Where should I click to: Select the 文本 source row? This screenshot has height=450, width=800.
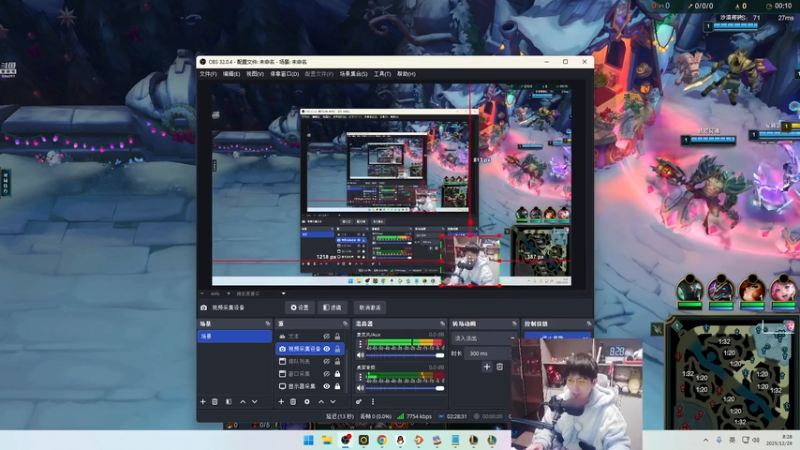point(310,336)
